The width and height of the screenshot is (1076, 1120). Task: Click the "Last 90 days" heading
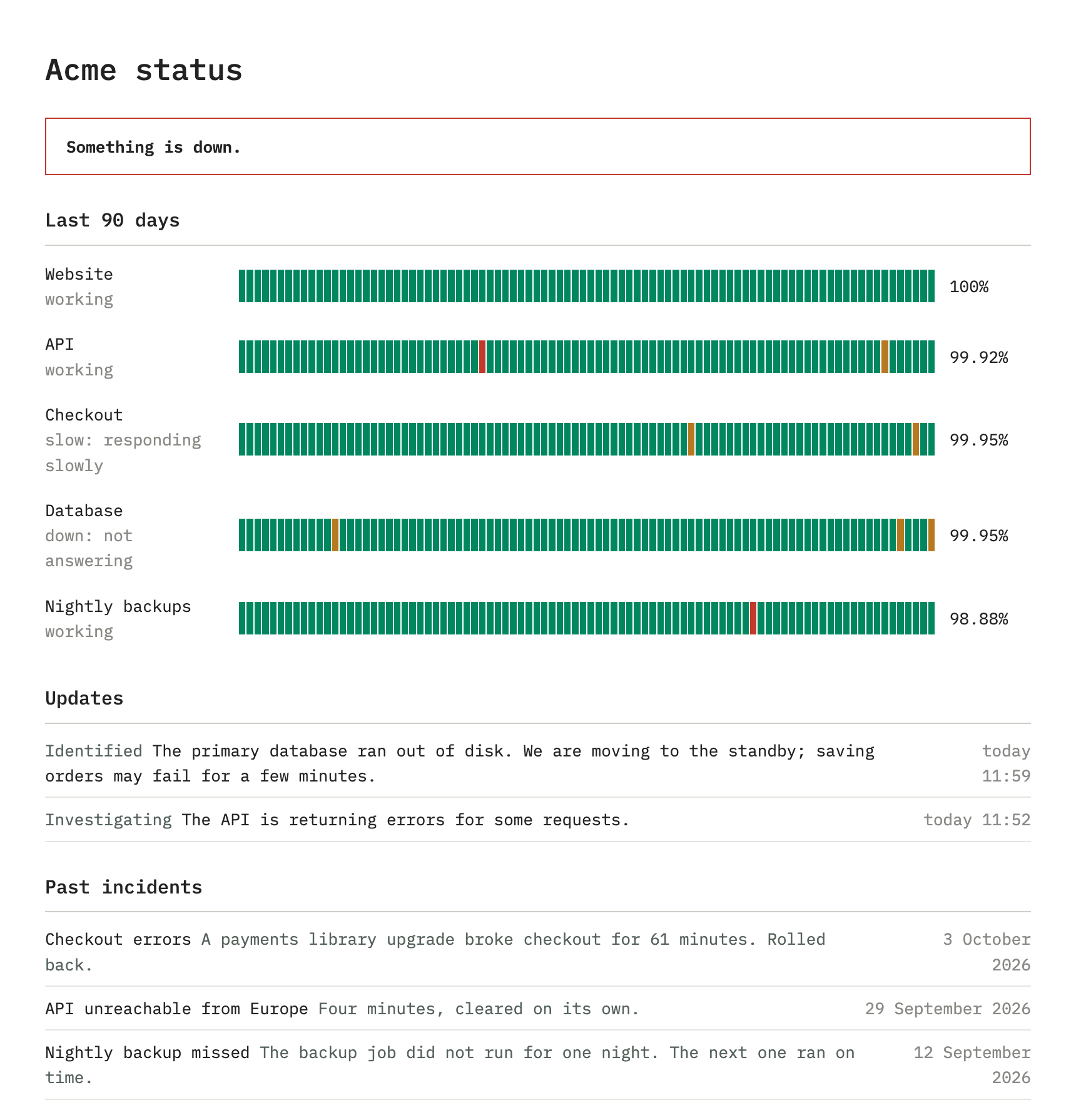coord(113,220)
